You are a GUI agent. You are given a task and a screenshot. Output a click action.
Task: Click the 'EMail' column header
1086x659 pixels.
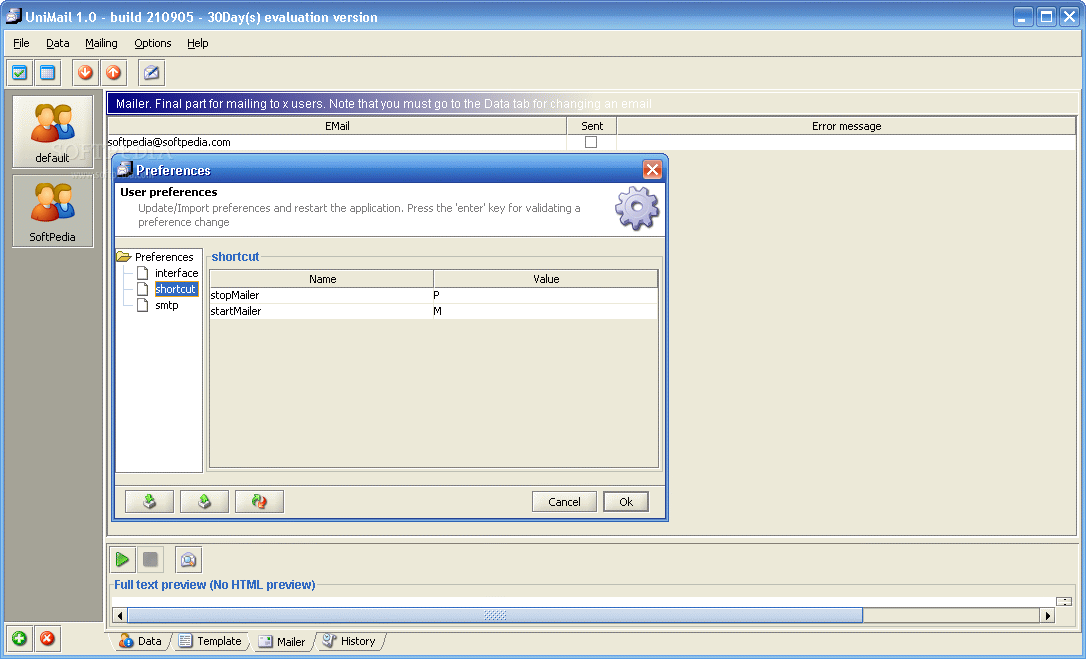click(x=337, y=125)
